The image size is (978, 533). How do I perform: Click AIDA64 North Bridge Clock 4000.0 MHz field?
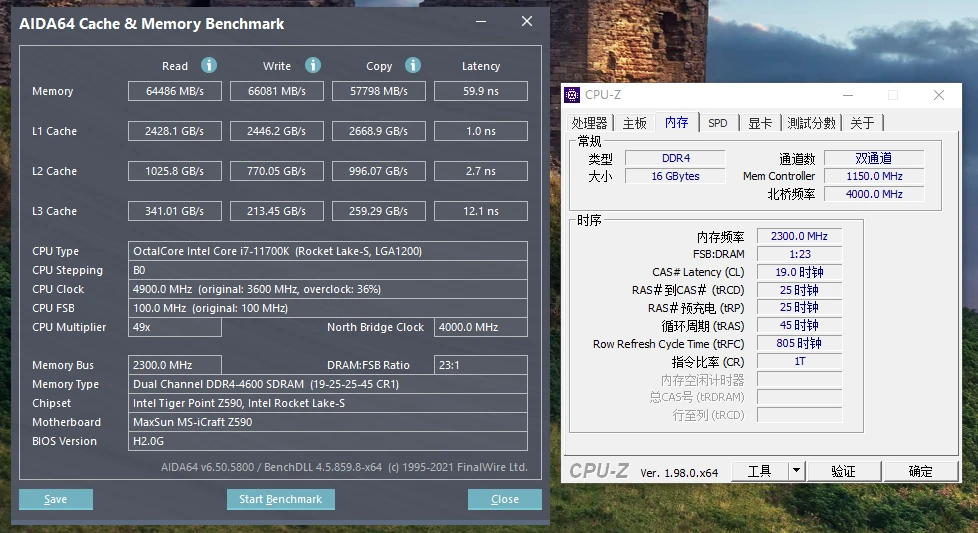[x=481, y=327]
